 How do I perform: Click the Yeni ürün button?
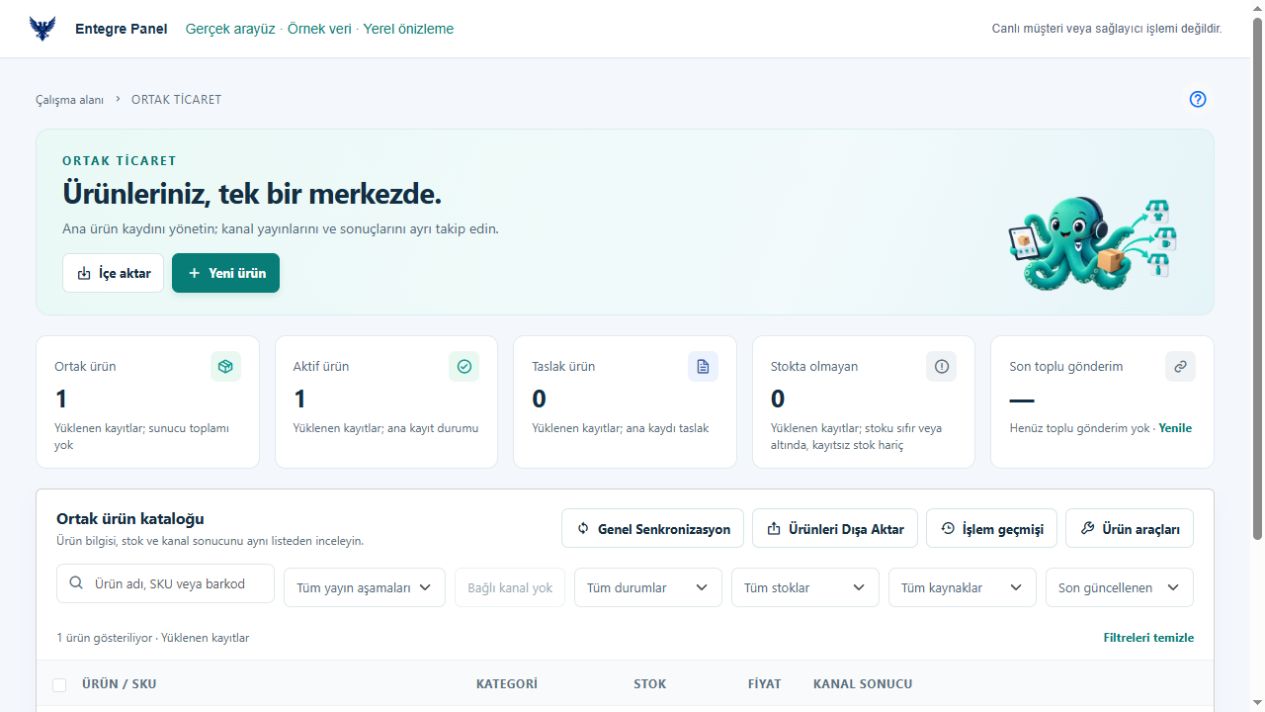coord(226,273)
